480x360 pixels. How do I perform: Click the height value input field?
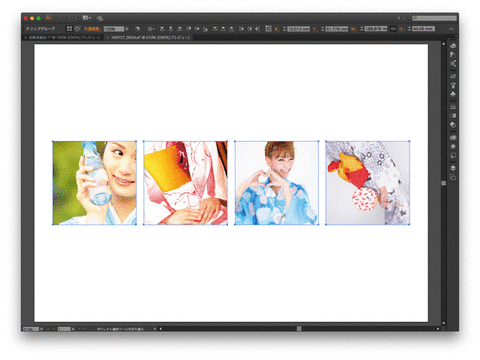(x=423, y=29)
